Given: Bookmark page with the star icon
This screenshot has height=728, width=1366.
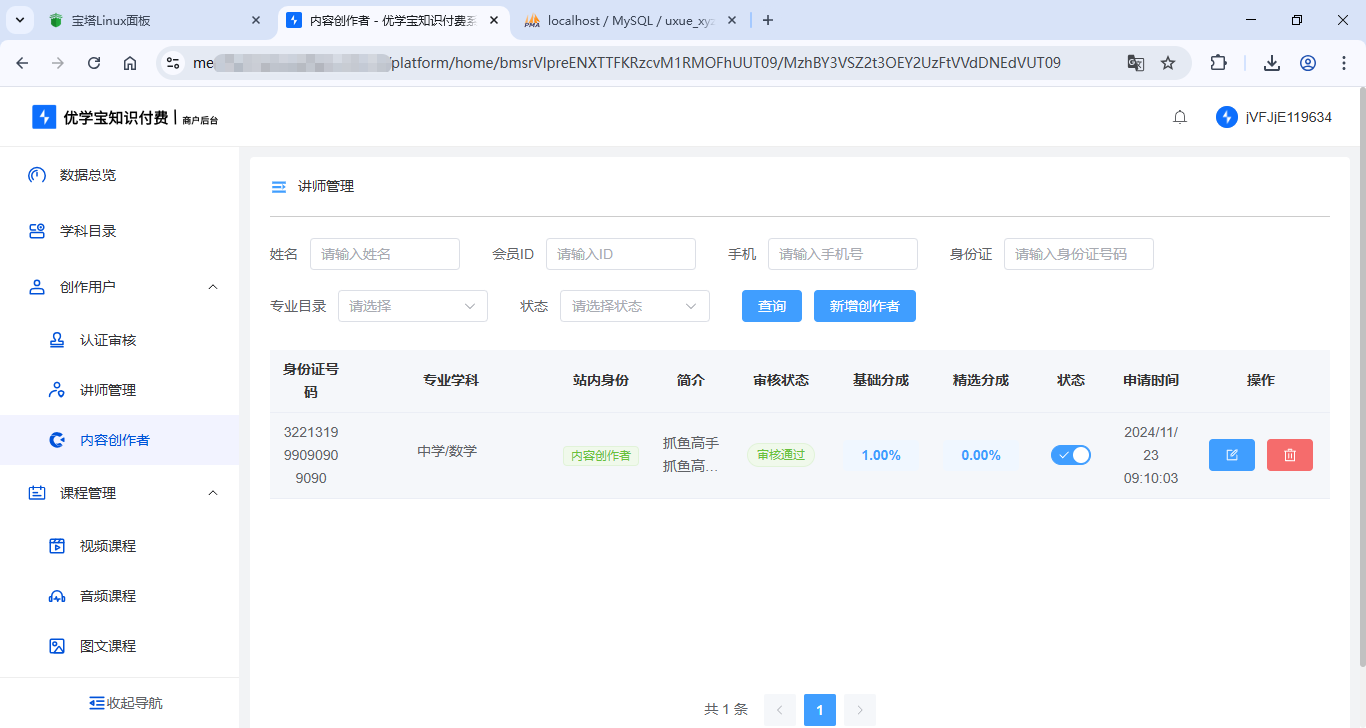Looking at the screenshot, I should coord(1168,63).
